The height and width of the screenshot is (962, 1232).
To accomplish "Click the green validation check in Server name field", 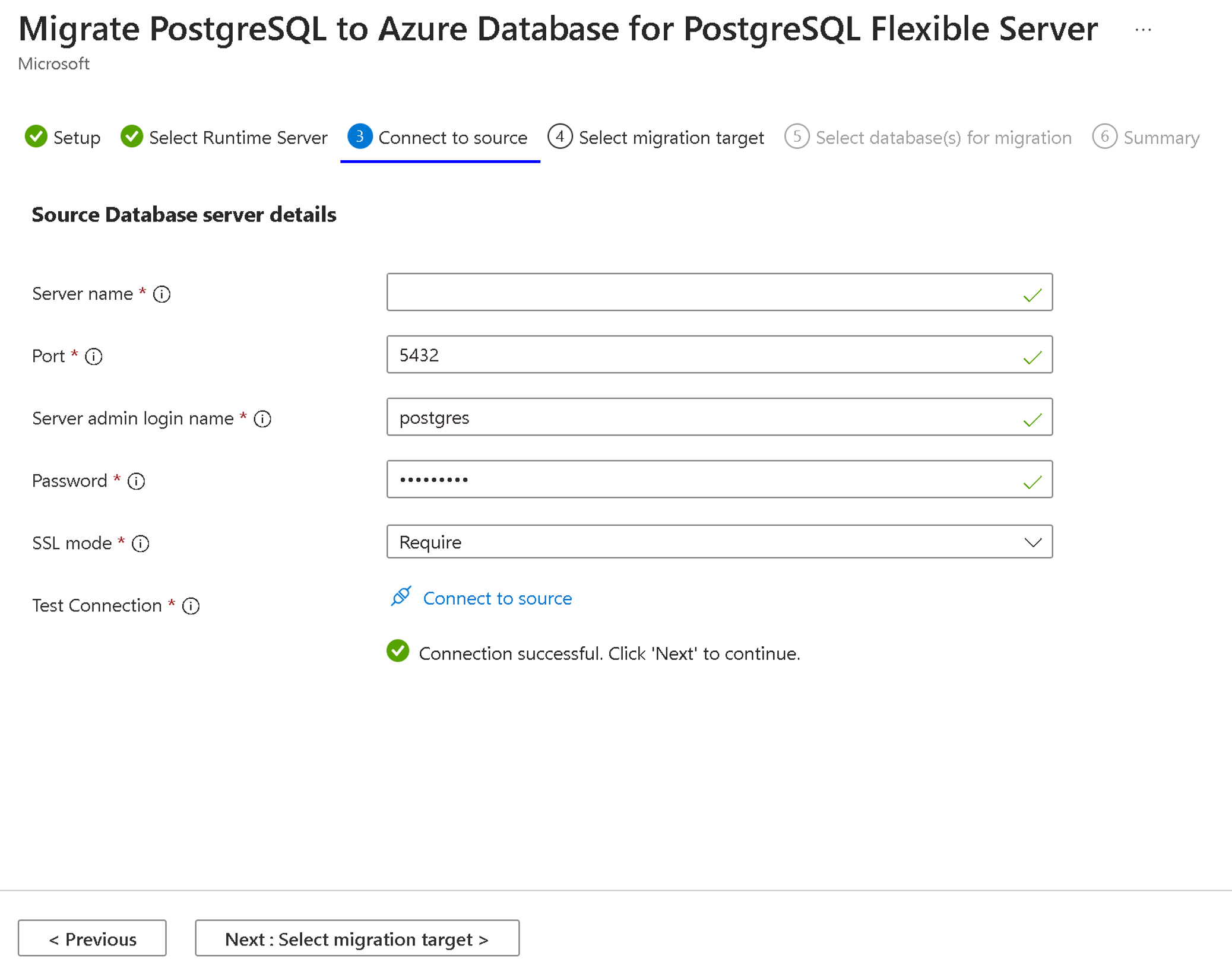I will 1032,293.
